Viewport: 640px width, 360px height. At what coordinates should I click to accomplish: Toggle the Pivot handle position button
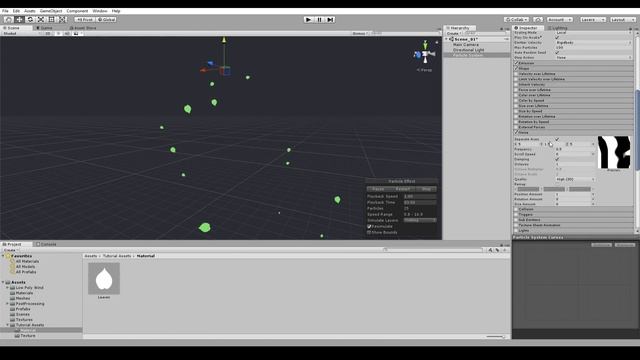pyautogui.click(x=84, y=19)
